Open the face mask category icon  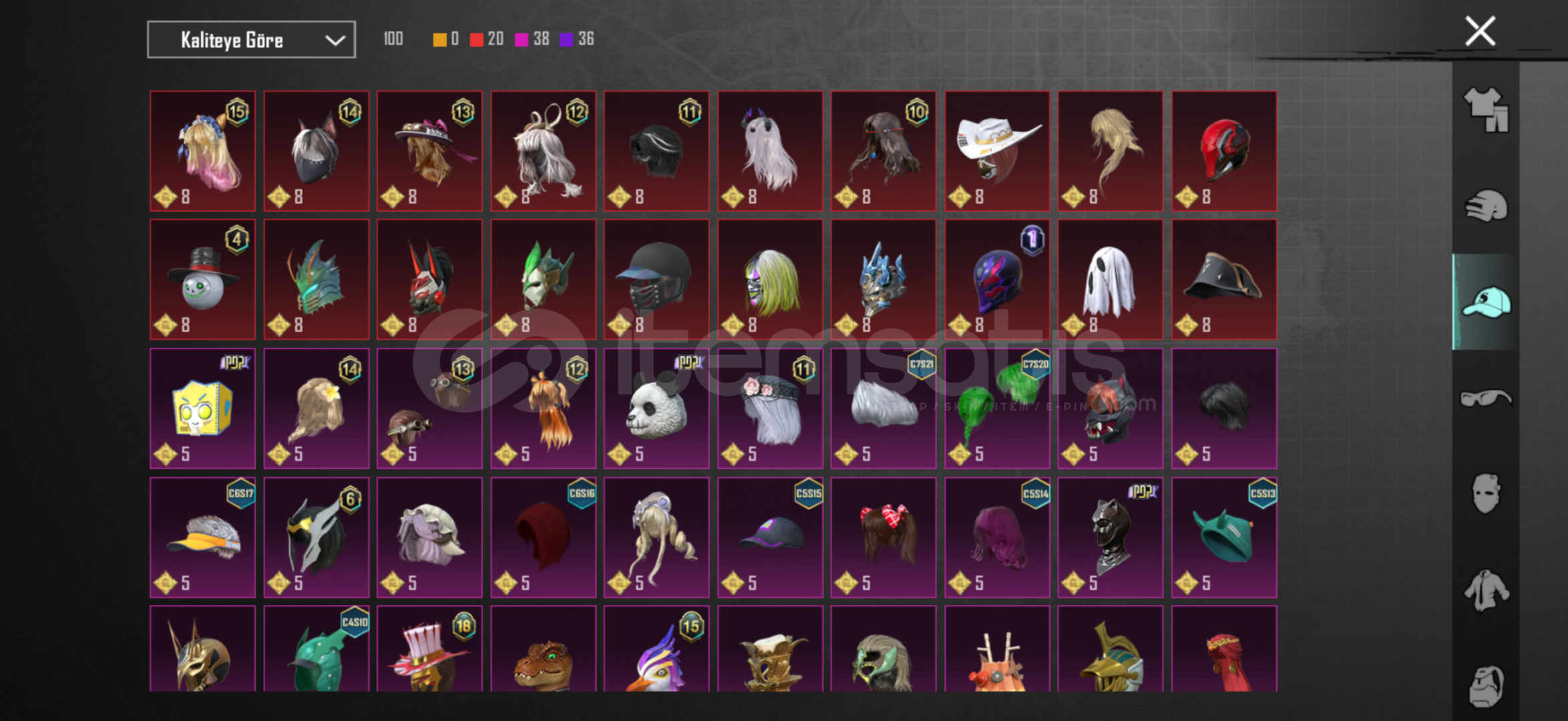tap(1486, 493)
